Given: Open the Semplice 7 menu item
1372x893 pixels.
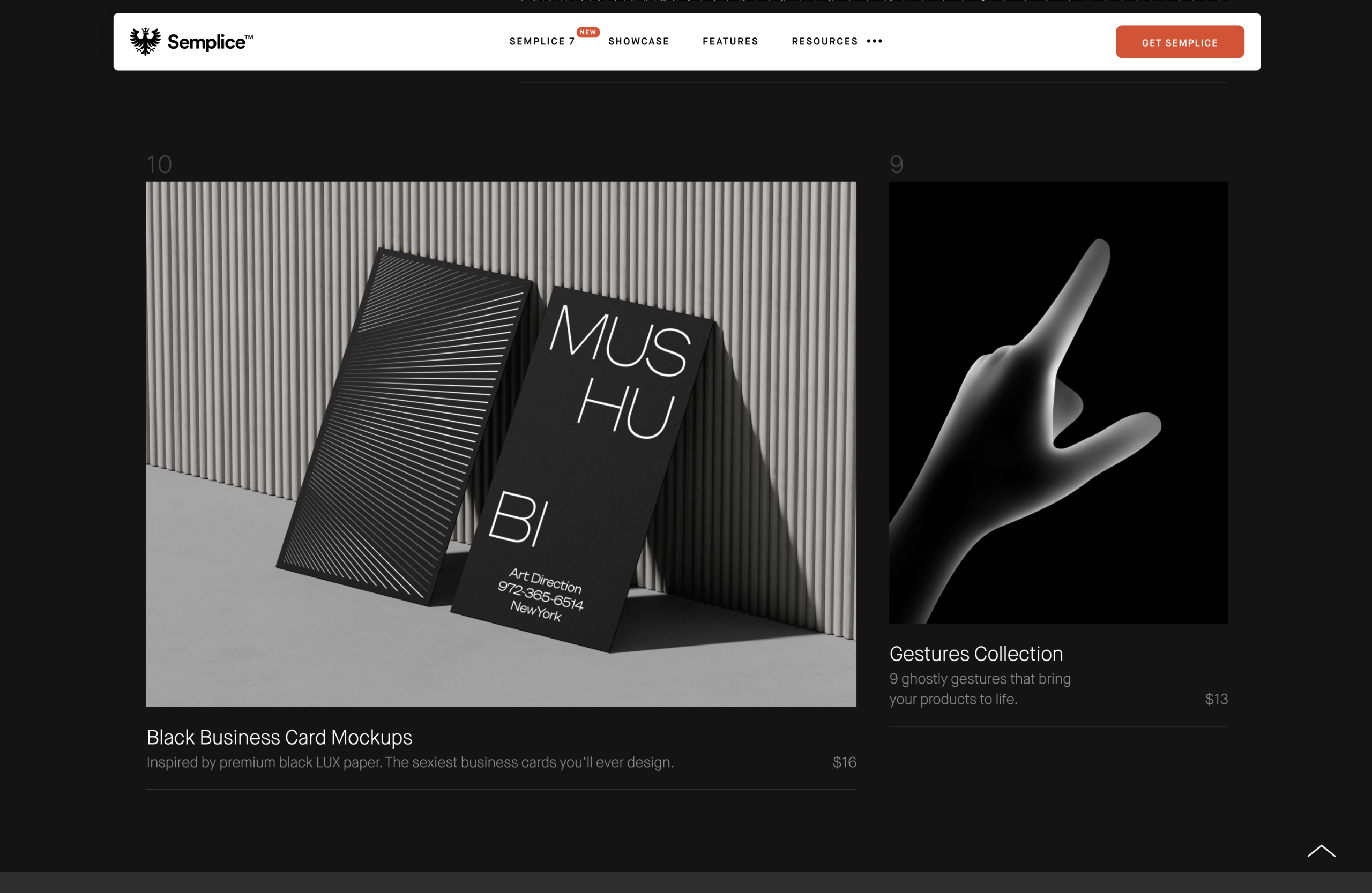Looking at the screenshot, I should point(542,41).
